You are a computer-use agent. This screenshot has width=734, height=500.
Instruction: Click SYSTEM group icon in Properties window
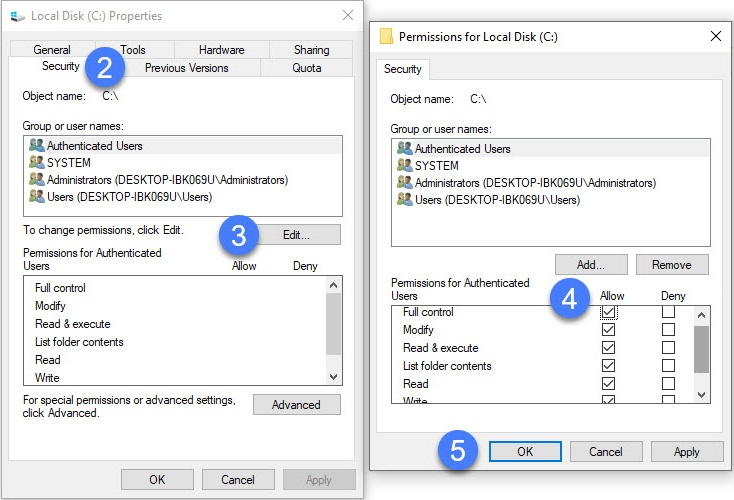[37, 162]
